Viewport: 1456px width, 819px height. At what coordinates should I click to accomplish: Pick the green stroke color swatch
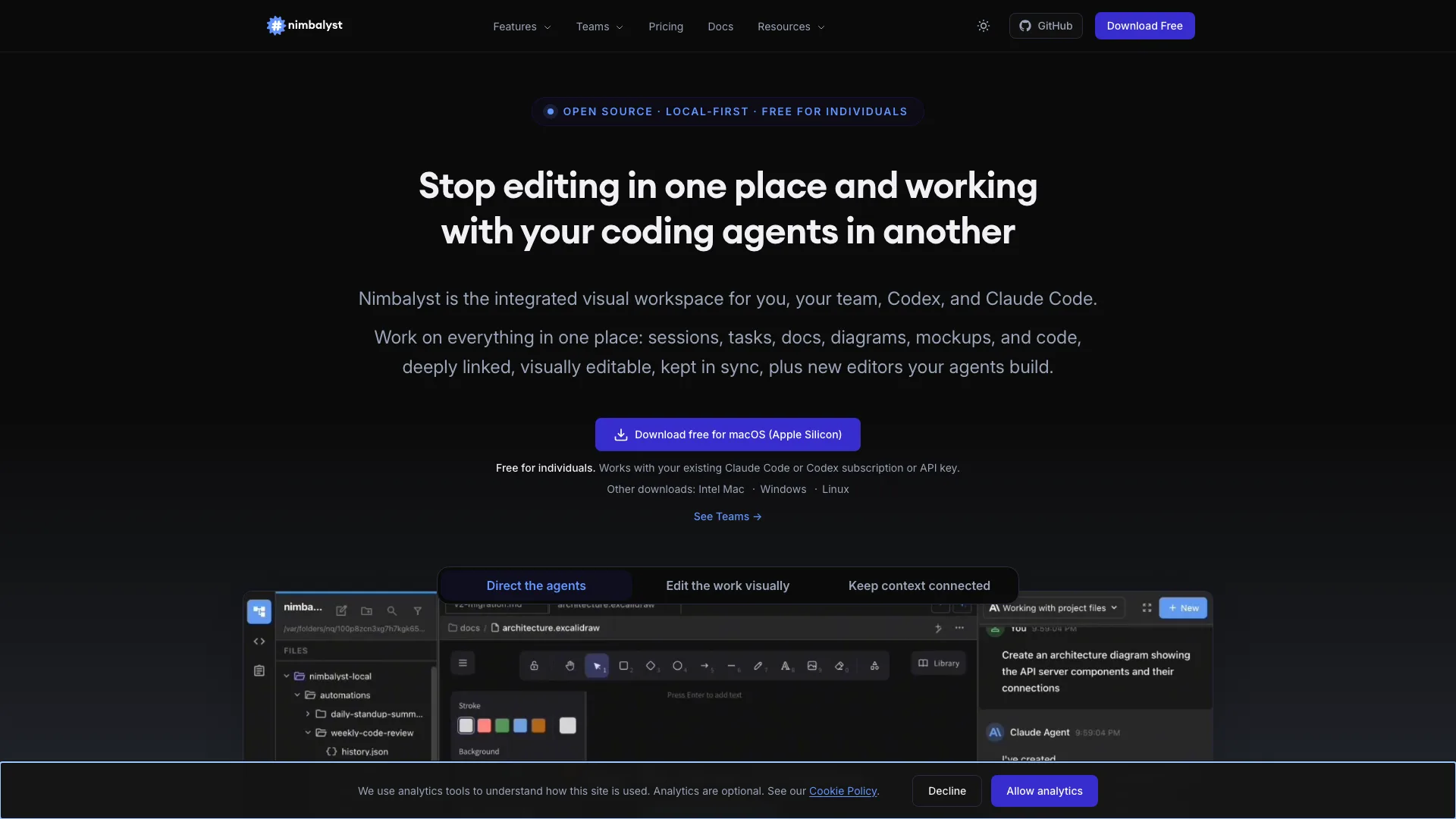click(x=502, y=726)
